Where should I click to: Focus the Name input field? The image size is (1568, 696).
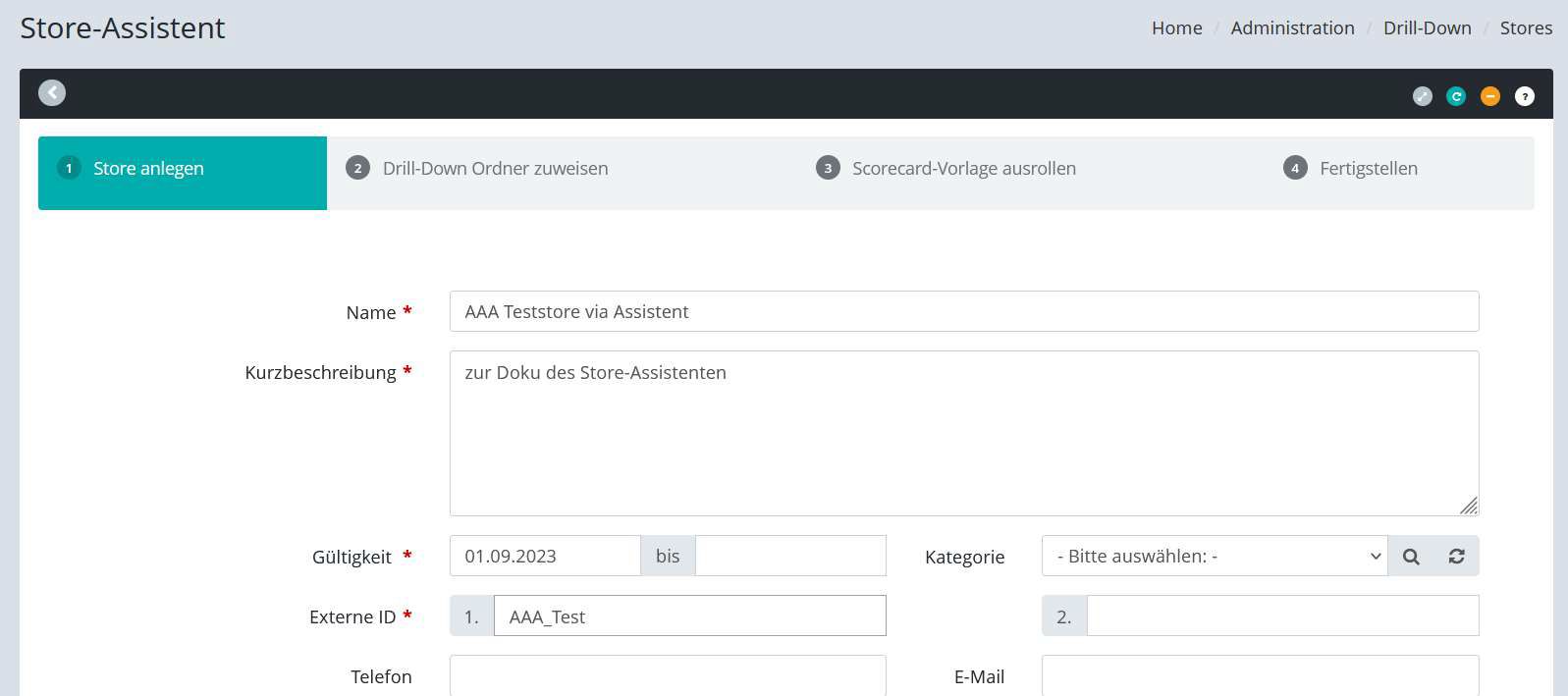coord(963,312)
